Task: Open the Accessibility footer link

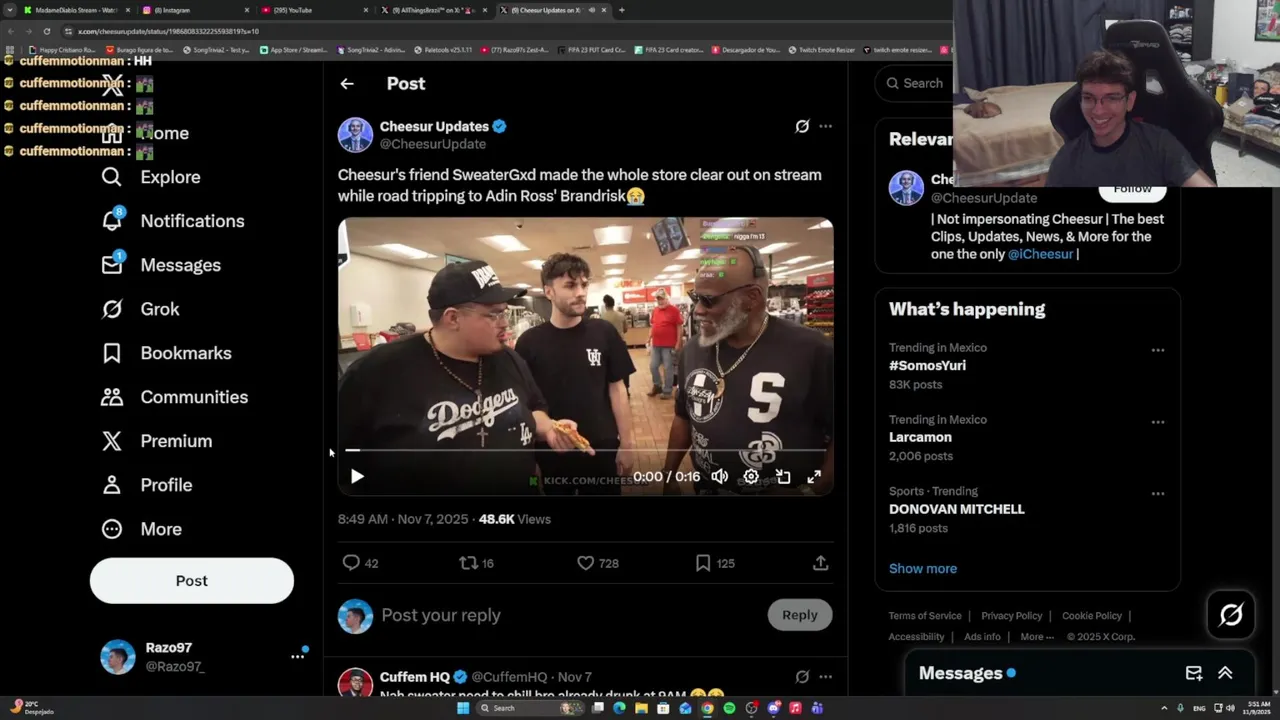Action: tap(916, 637)
